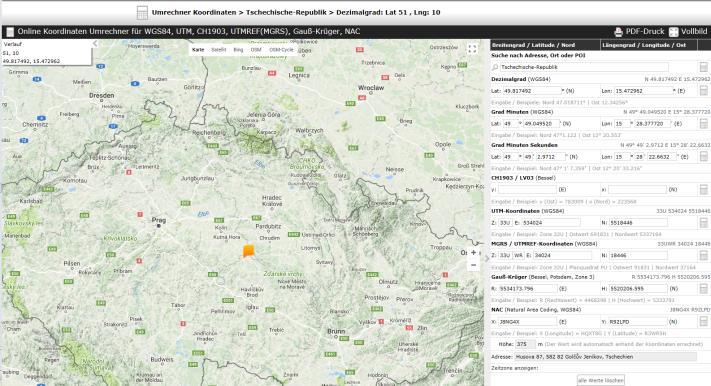Collapse the Verlauf history panel arrow
711x386 pixels.
[95, 44]
